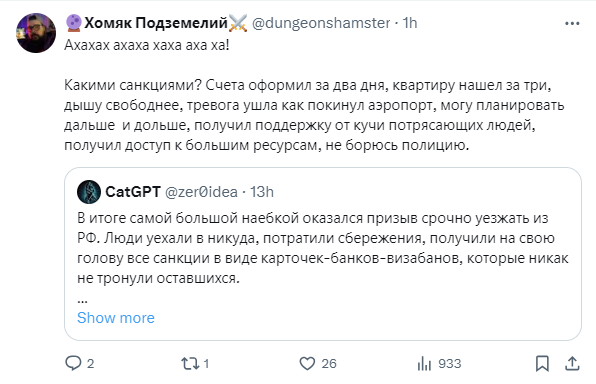Image resolution: width=596 pixels, height=384 pixels.
Task: Bookmark this tweet
Action: pos(542,363)
